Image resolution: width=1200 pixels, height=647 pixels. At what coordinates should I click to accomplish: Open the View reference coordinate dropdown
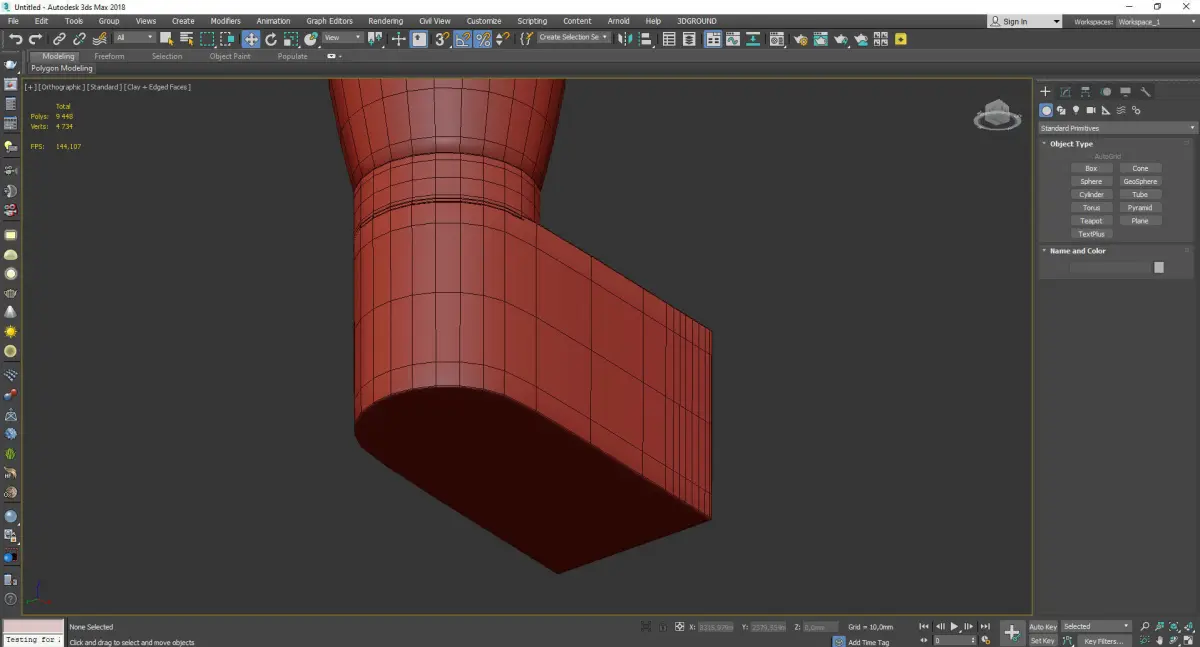[342, 38]
